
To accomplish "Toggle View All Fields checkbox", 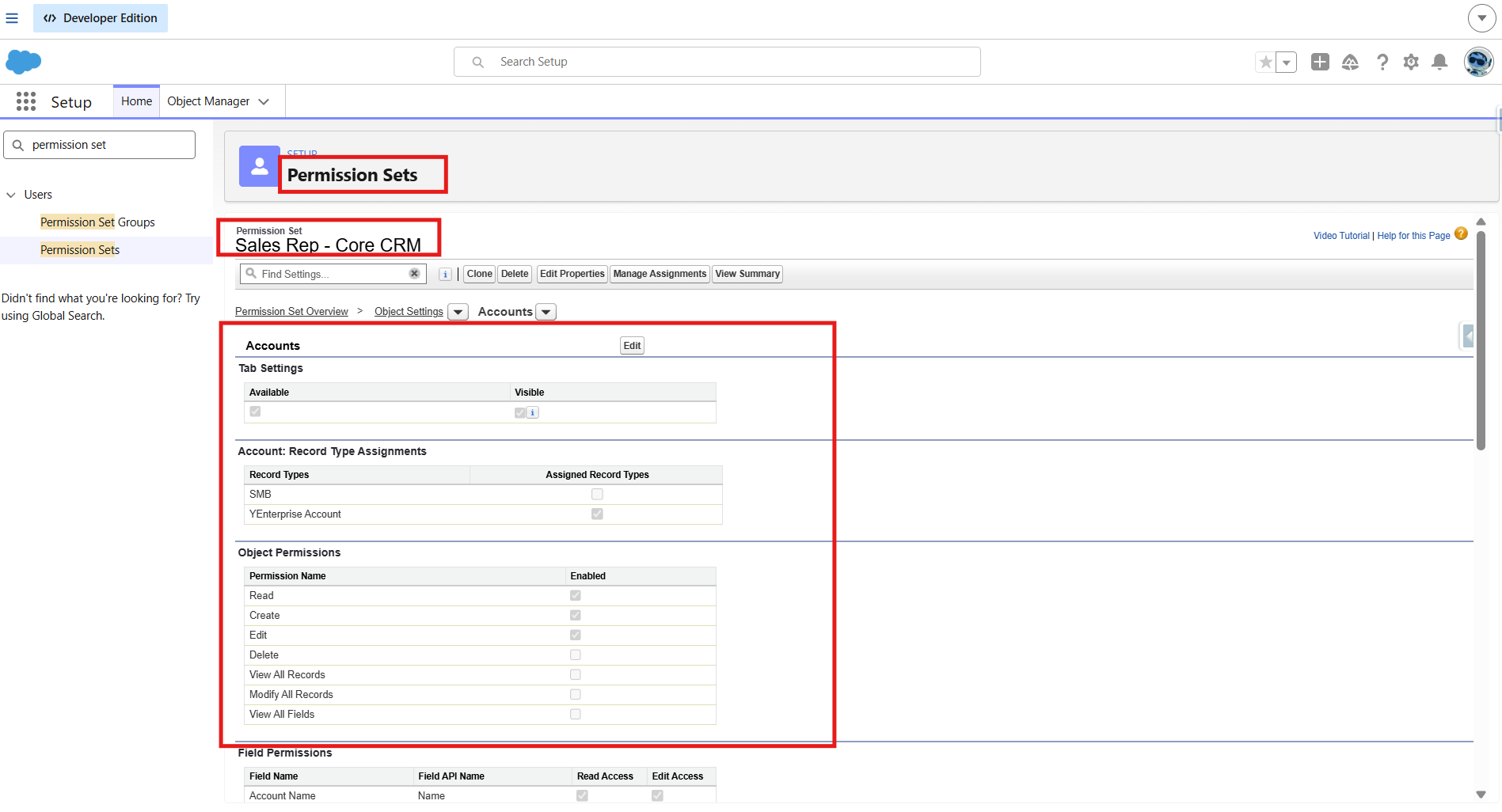I will click(576, 714).
